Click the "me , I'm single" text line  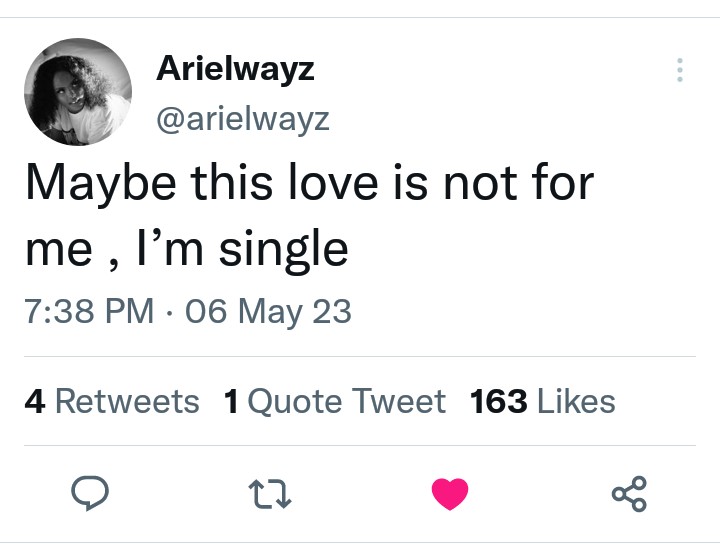186,247
